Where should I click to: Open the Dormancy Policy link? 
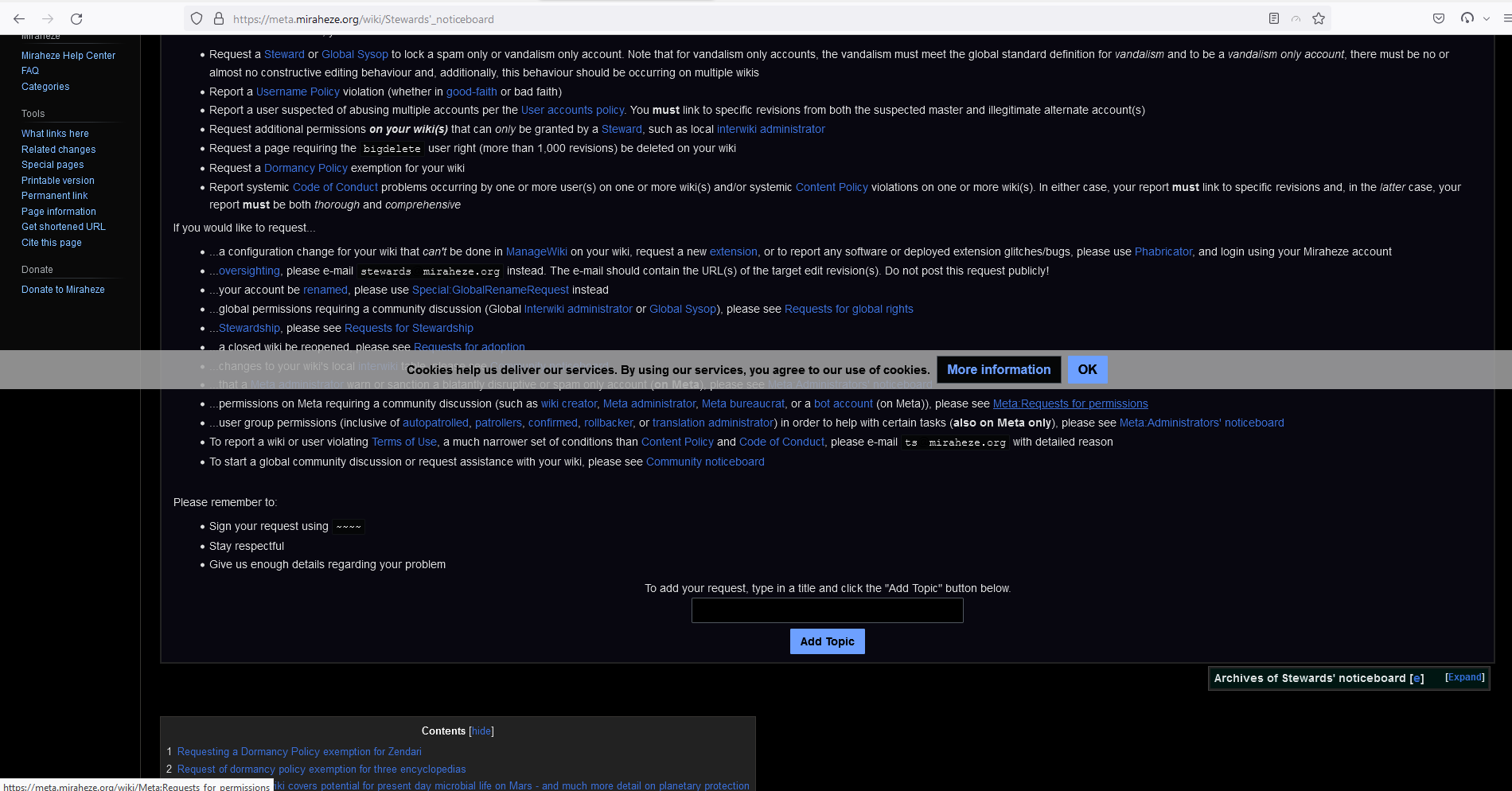[x=306, y=168]
